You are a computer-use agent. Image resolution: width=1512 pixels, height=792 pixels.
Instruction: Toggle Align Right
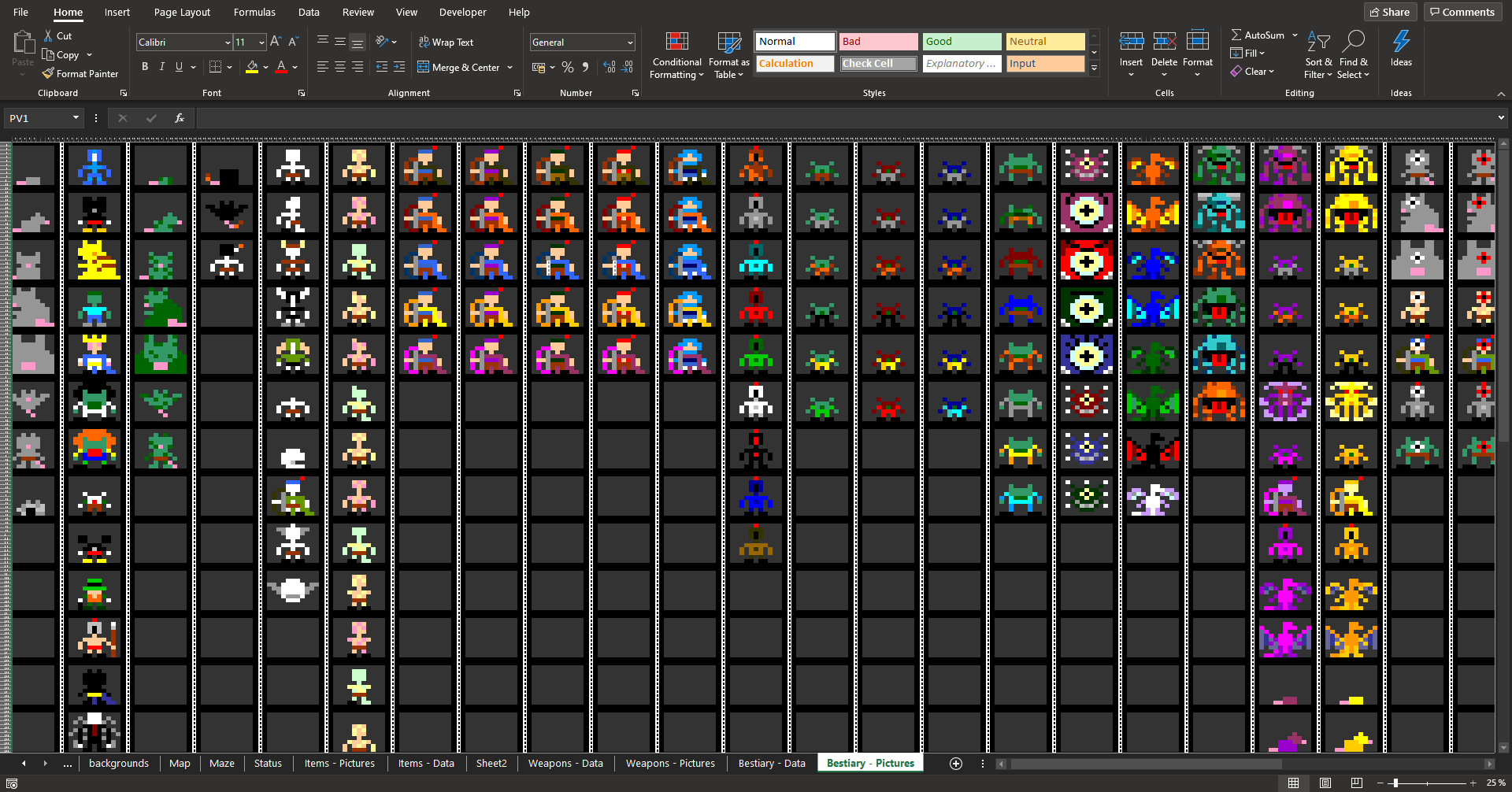click(x=358, y=67)
